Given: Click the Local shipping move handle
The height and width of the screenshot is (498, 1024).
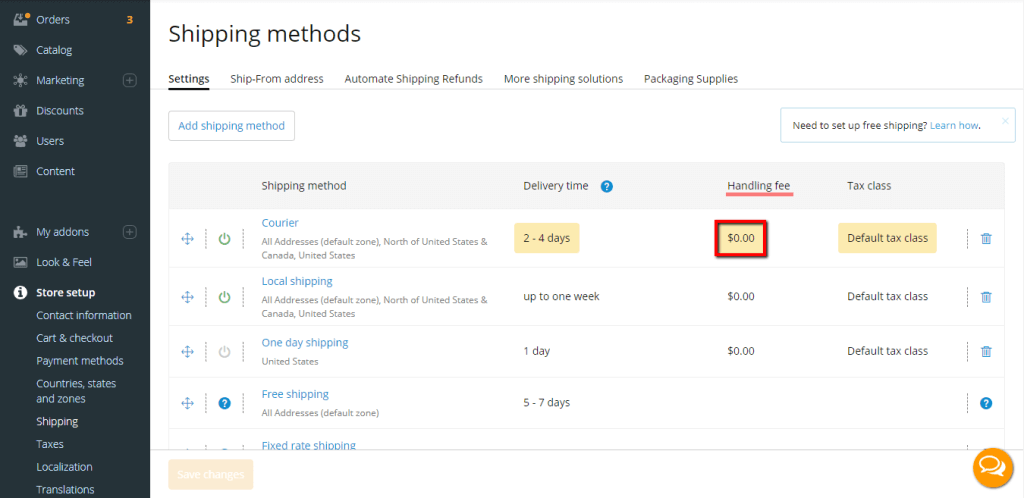Looking at the screenshot, I should [x=187, y=297].
